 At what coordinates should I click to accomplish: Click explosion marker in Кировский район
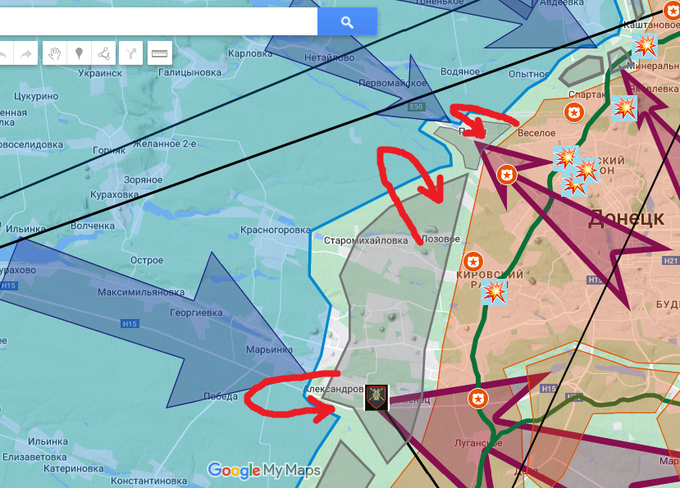pos(494,291)
